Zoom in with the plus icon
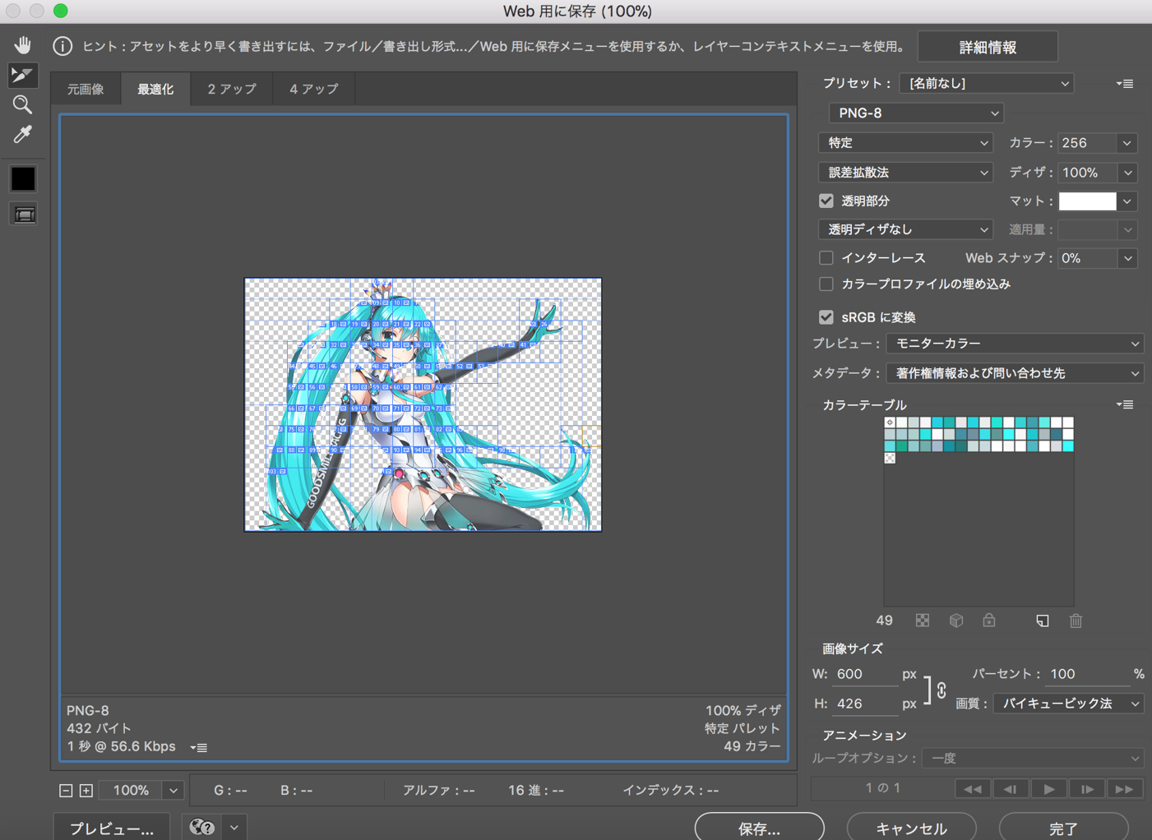This screenshot has height=840, width=1152. [x=86, y=791]
